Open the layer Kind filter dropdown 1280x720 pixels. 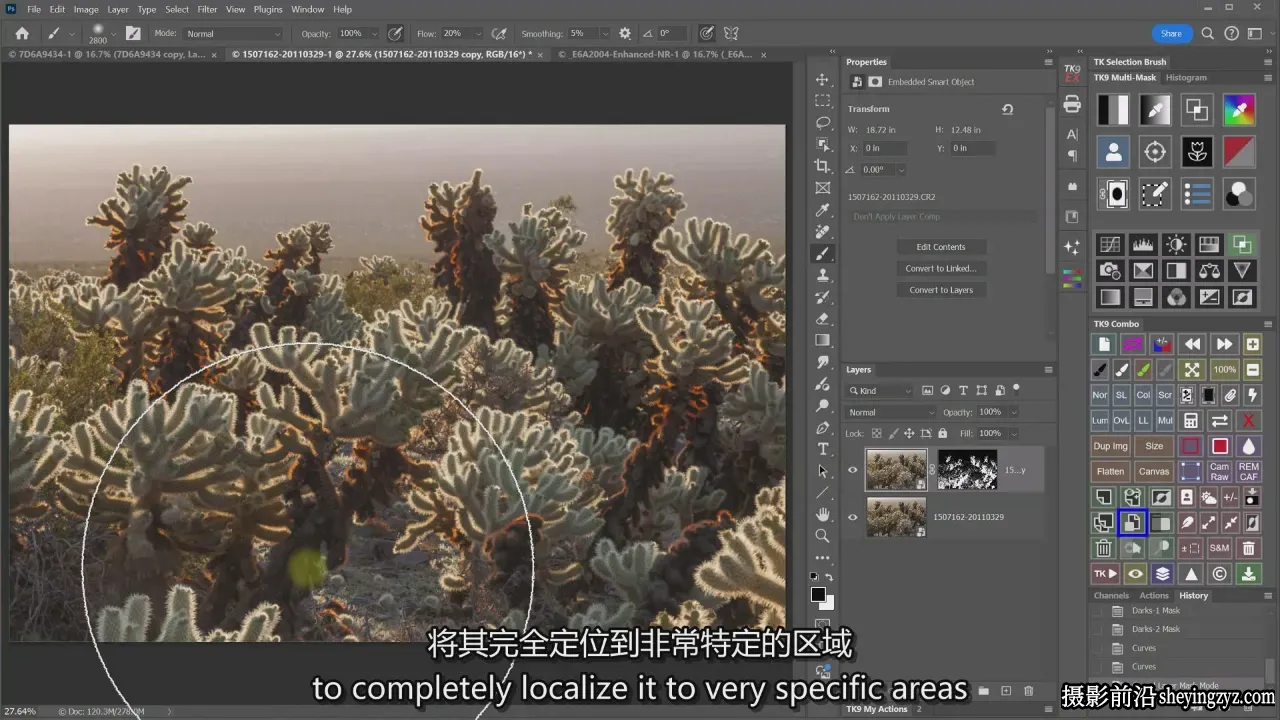[x=880, y=390]
